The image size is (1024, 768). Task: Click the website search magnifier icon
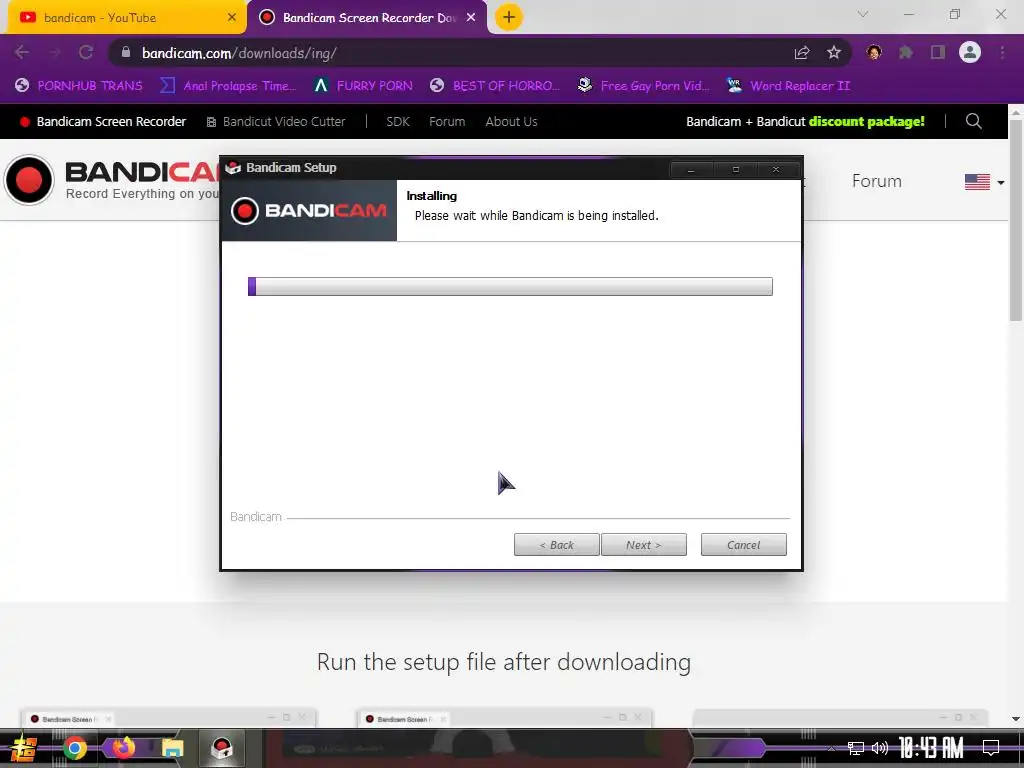[974, 121]
